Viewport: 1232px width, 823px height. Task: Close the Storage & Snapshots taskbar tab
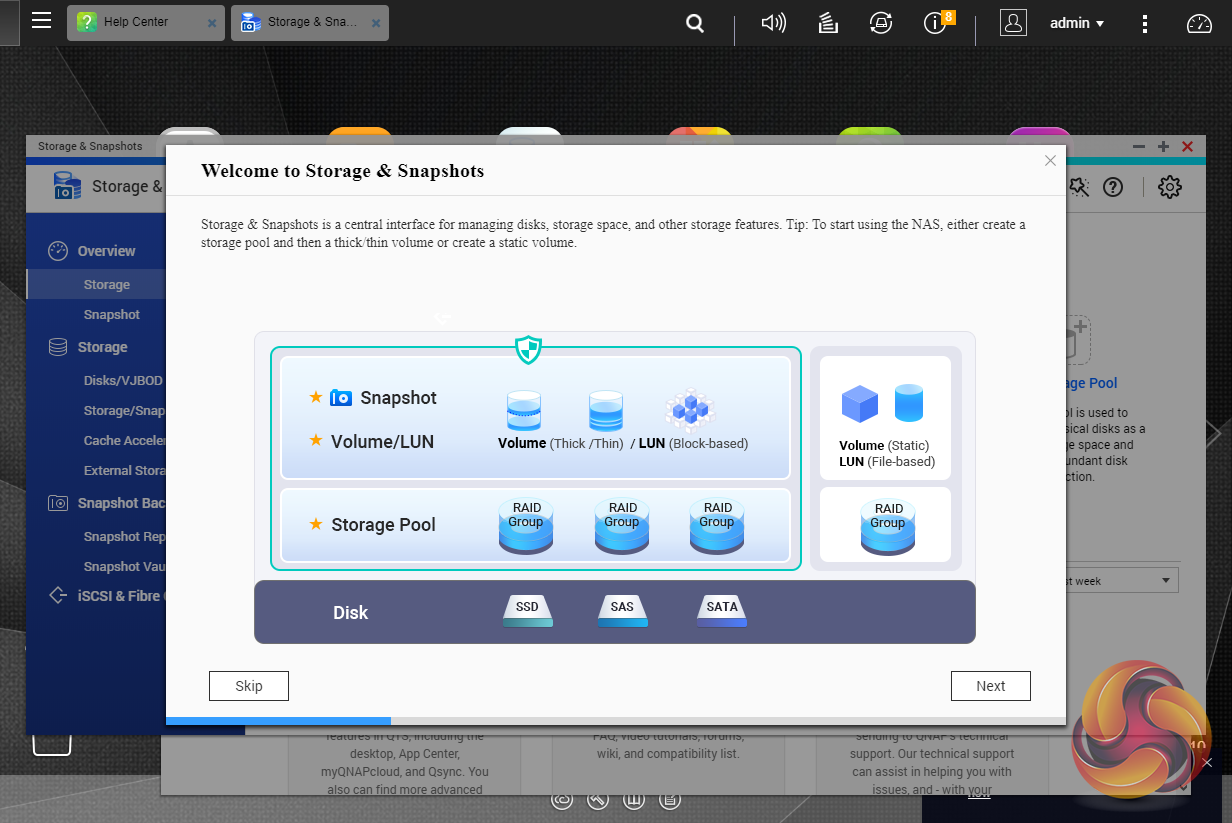[x=376, y=22]
